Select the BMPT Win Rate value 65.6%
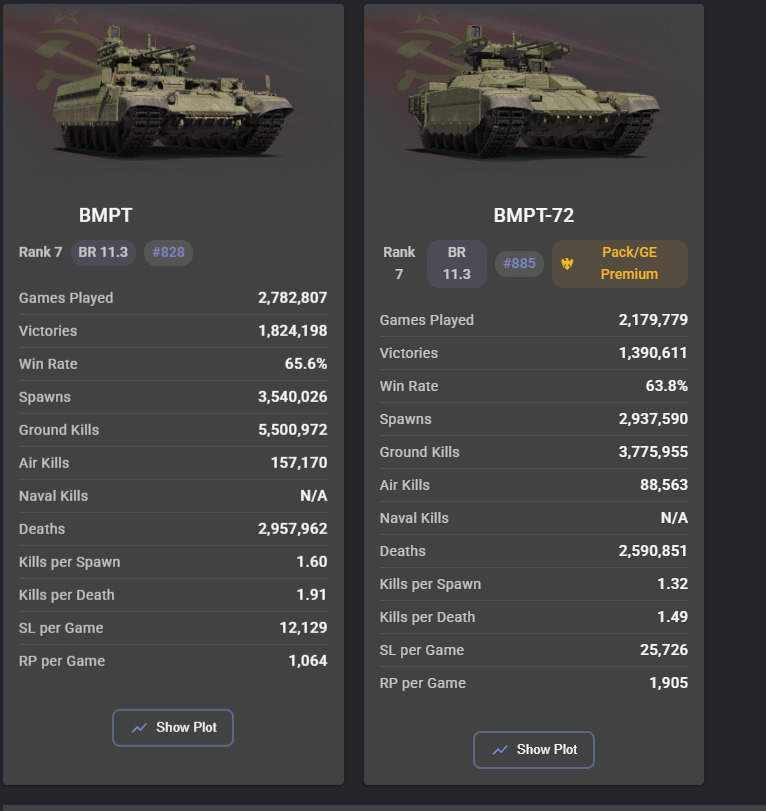Viewport: 766px width, 811px height. tap(306, 364)
